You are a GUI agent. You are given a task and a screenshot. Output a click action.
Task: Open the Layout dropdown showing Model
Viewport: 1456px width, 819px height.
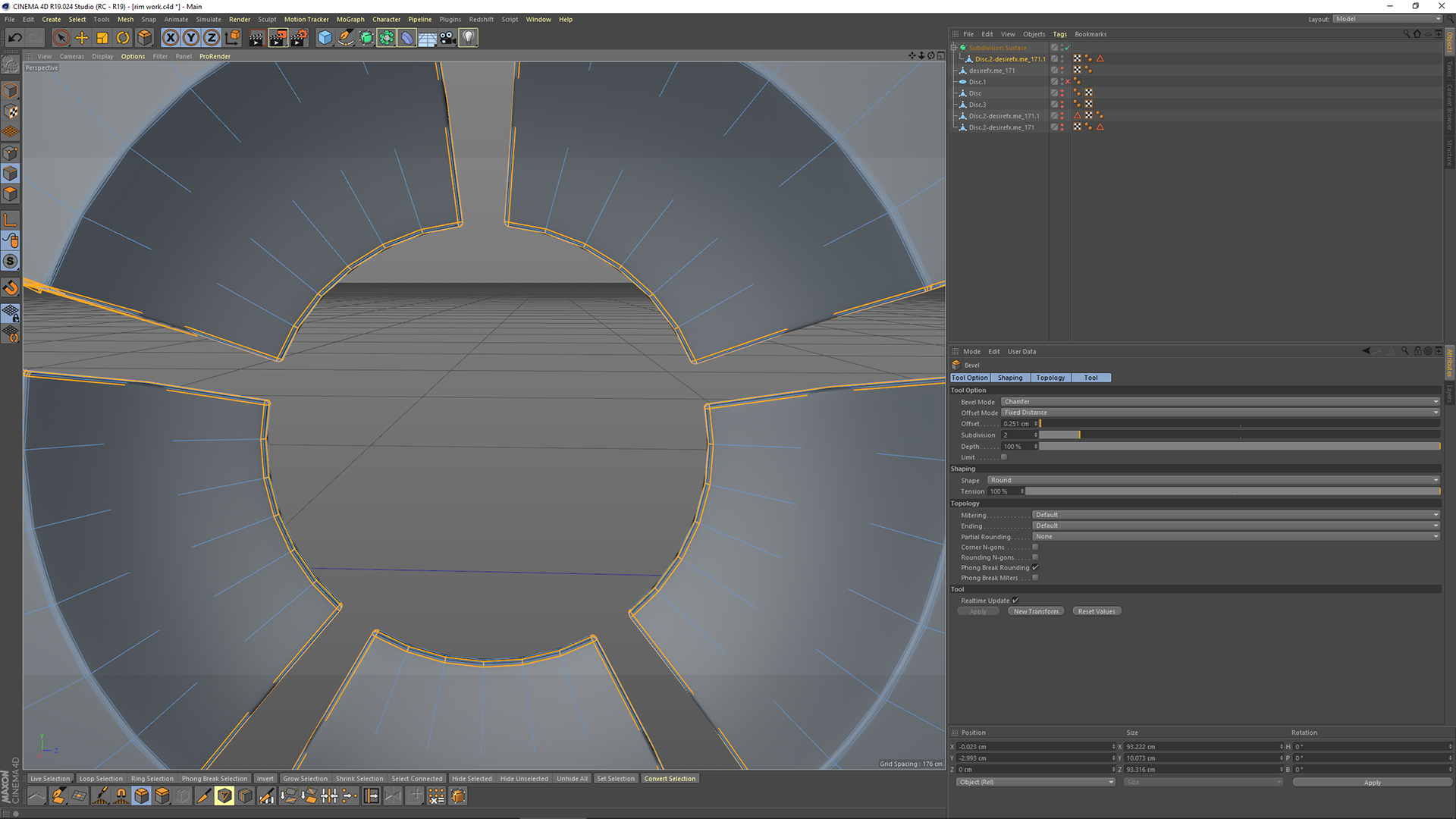click(x=1387, y=19)
